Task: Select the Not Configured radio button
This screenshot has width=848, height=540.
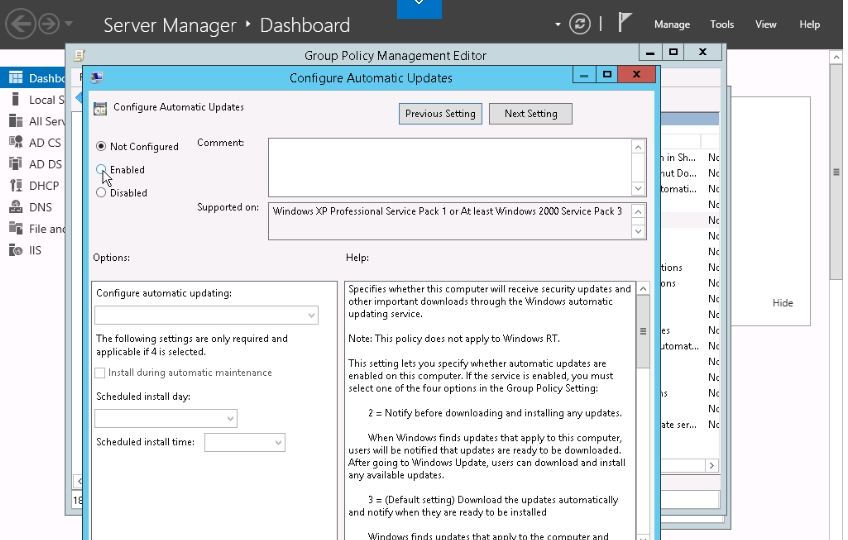Action: tap(101, 146)
